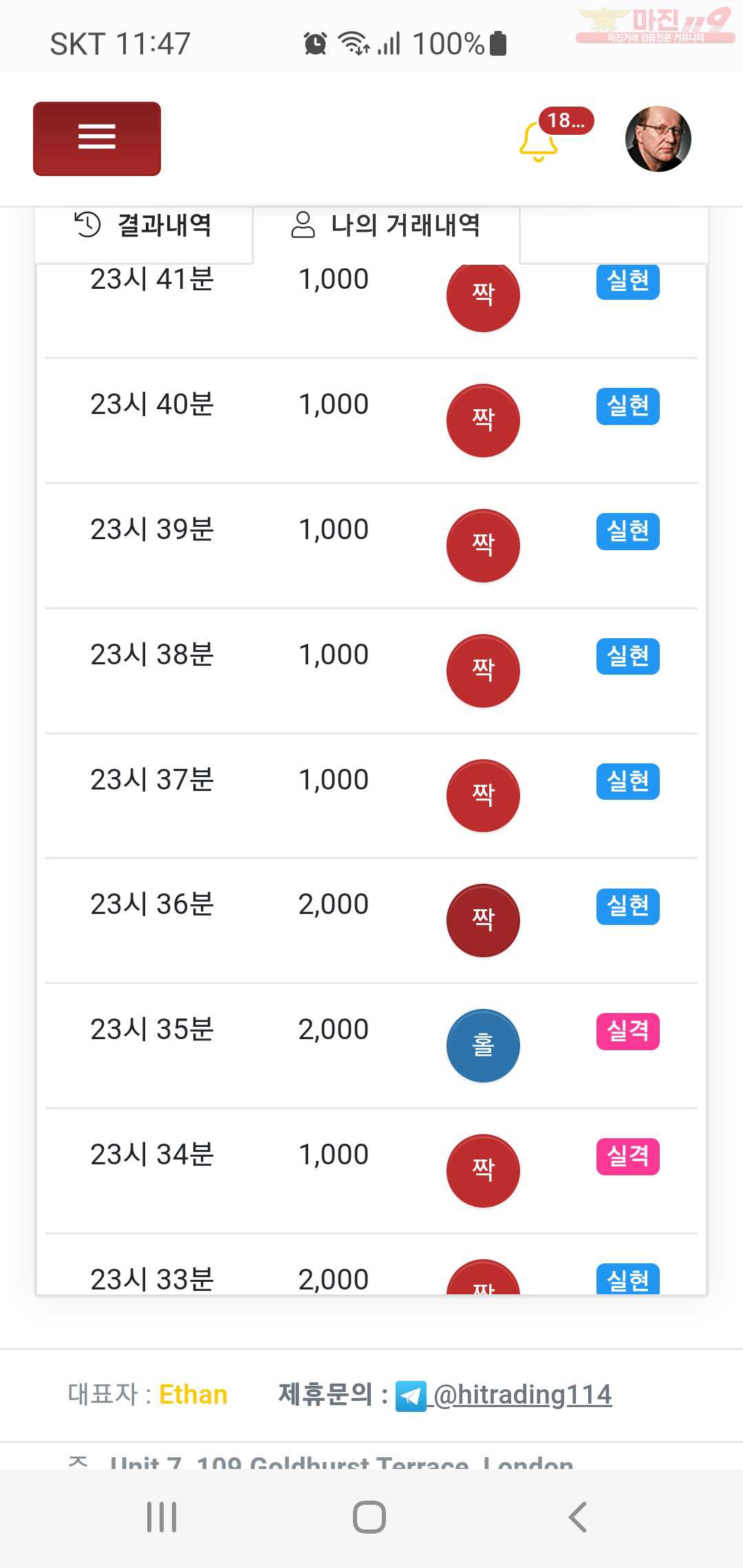Click the Ethan representative name
Image resolution: width=743 pixels, height=1568 pixels.
(193, 1395)
